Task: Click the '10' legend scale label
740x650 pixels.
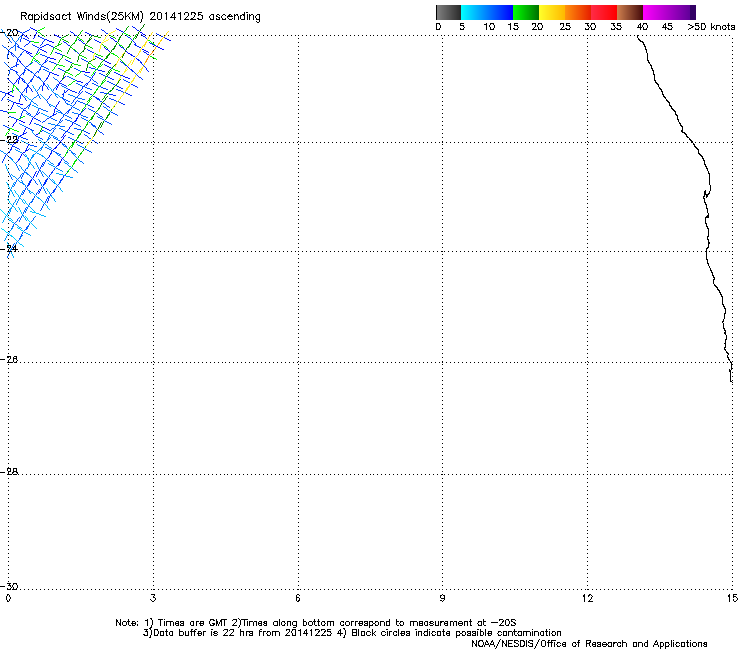Action: [x=489, y=27]
